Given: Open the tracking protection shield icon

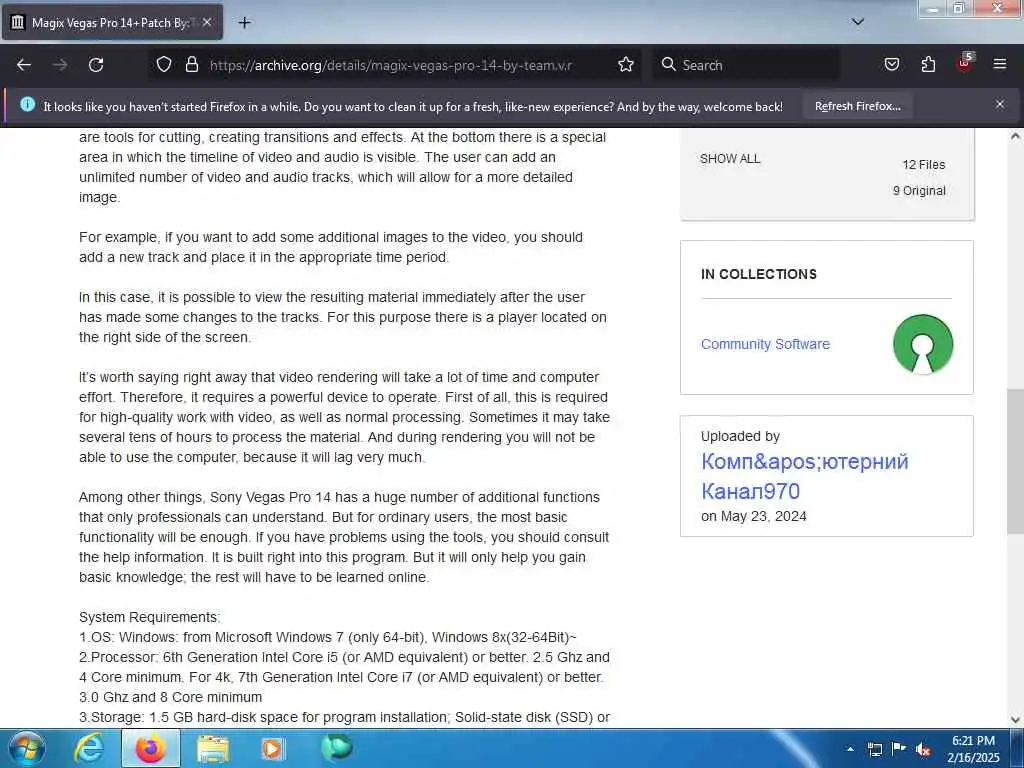Looking at the screenshot, I should [x=164, y=65].
